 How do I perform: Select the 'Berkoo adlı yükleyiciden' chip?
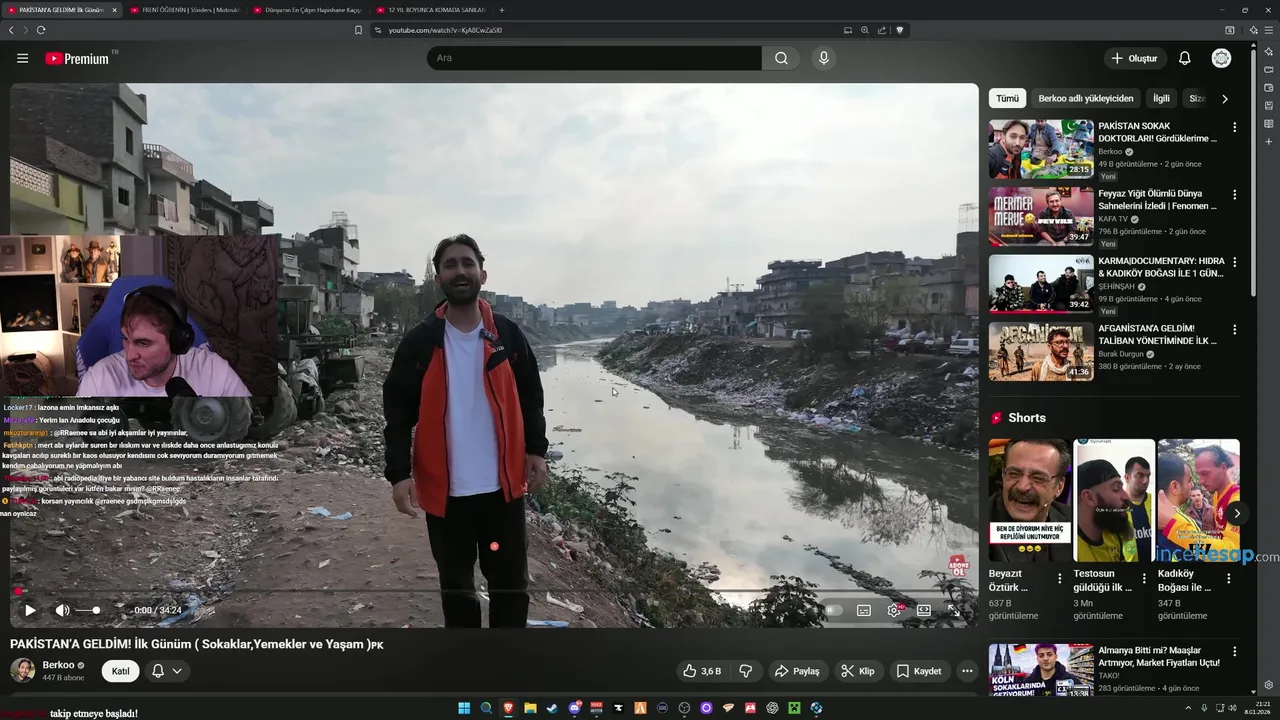(1085, 98)
